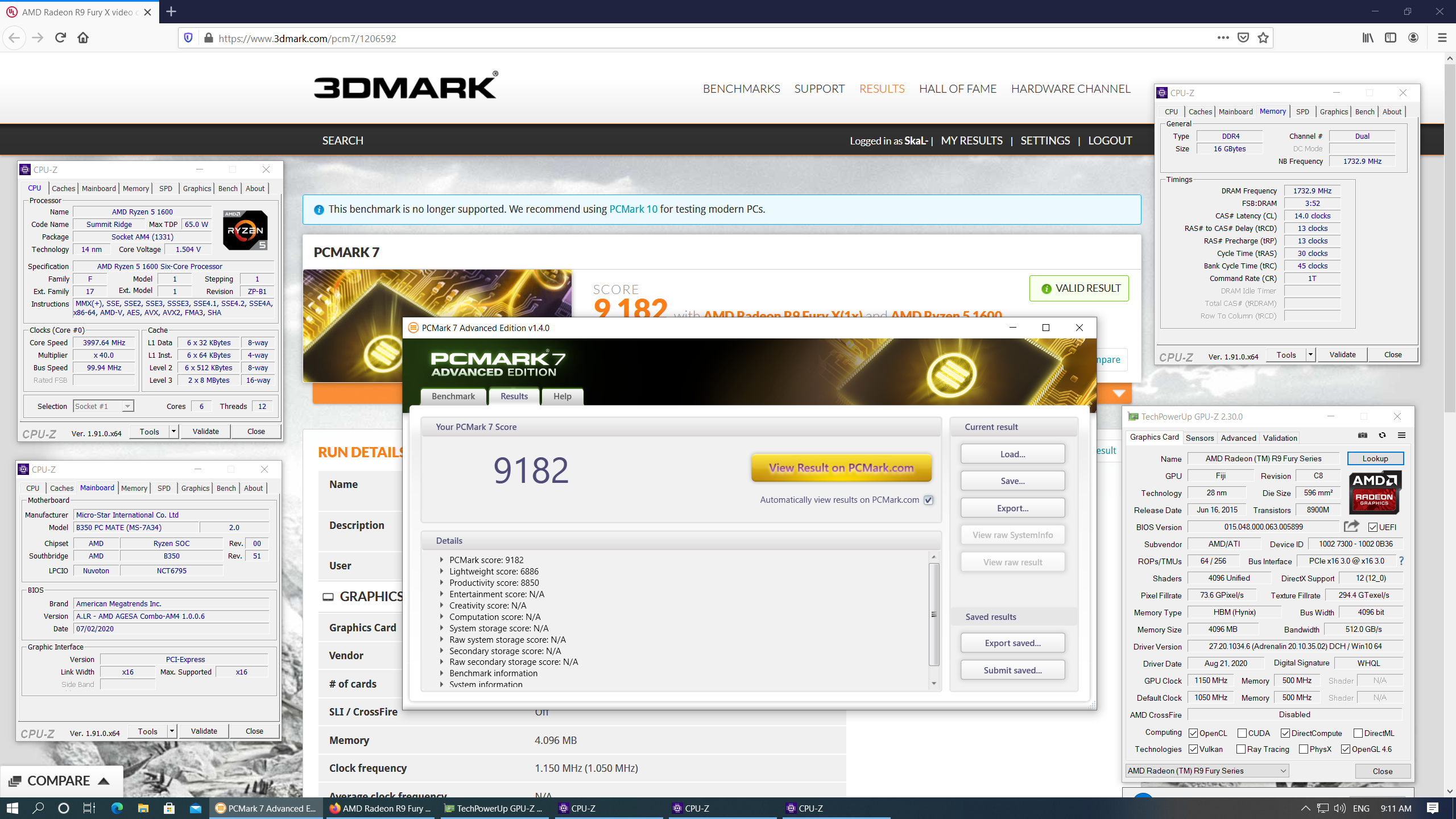Expand the PCMark score details row
Viewport: 1456px width, 819px height.
click(x=441, y=560)
